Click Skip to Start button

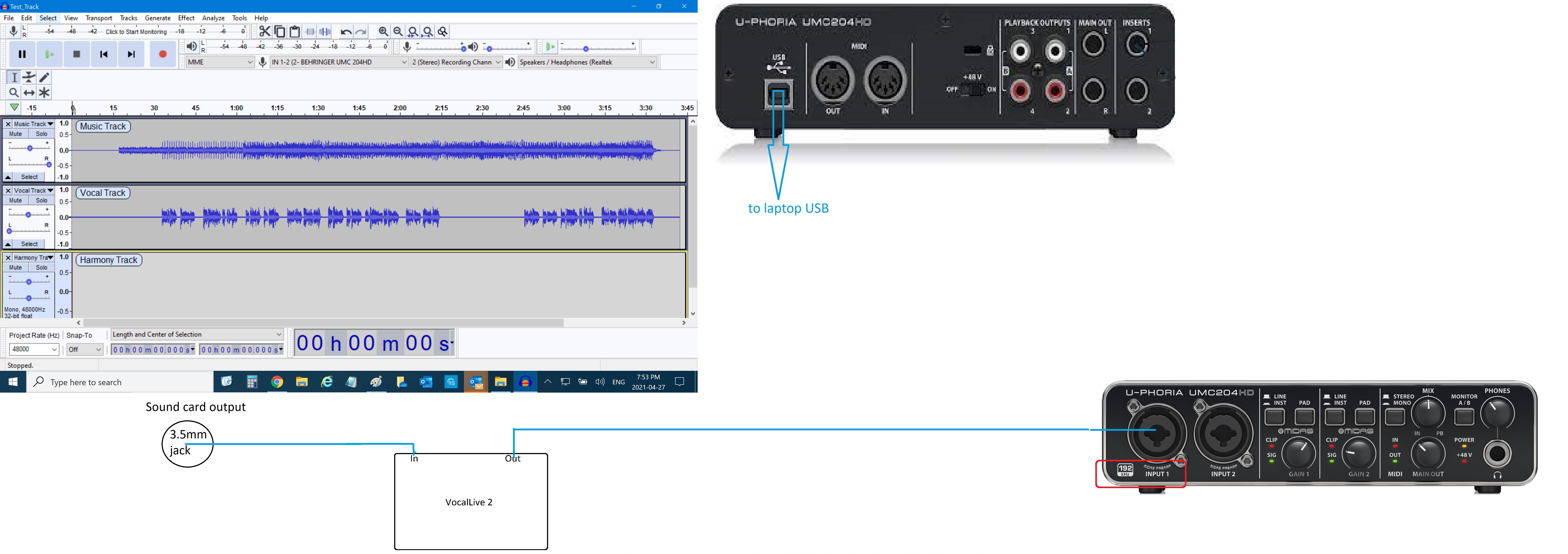[x=104, y=54]
